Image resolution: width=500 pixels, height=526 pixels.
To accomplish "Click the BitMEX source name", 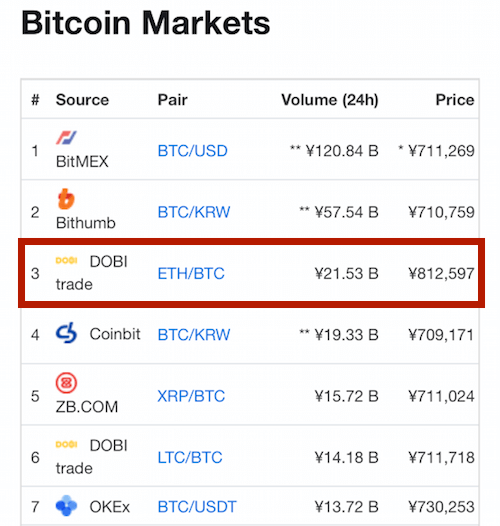I will [x=82, y=162].
